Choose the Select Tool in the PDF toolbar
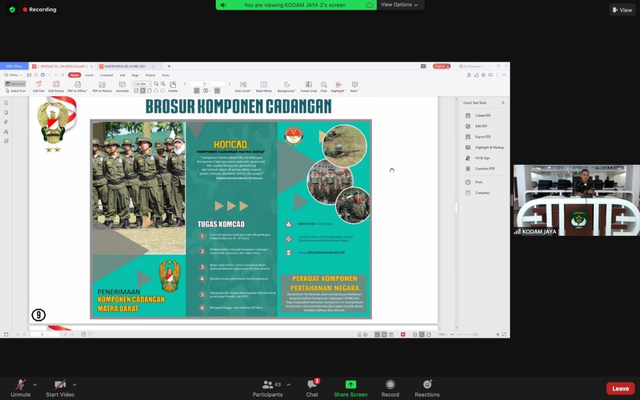 coord(16,91)
